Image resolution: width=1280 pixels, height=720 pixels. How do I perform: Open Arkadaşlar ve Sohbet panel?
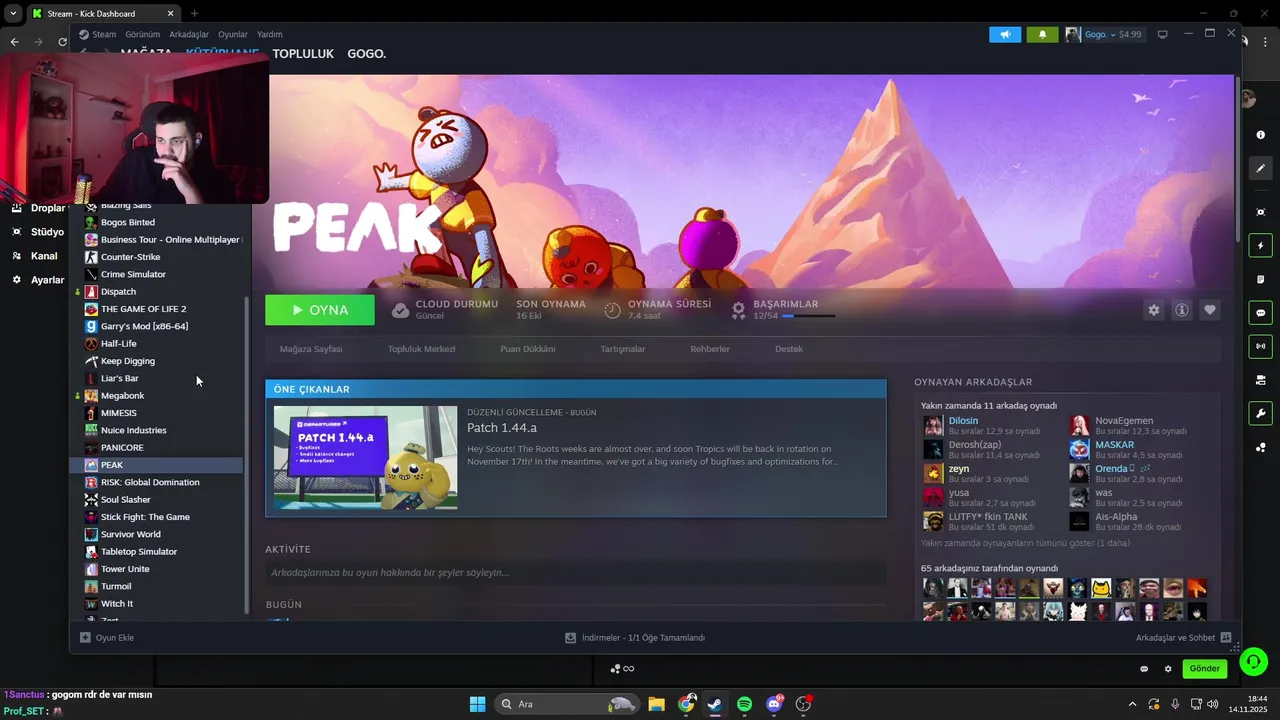pyautogui.click(x=1183, y=638)
